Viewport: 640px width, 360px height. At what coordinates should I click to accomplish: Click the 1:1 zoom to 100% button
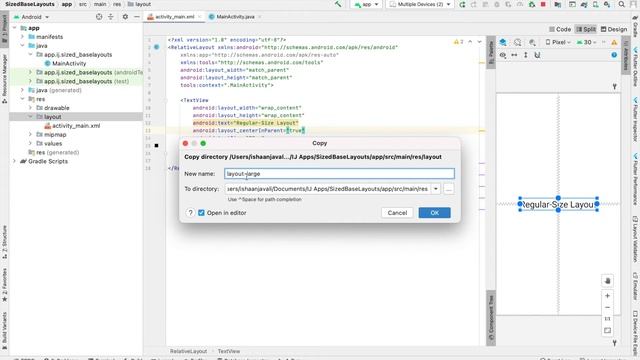pyautogui.click(x=607, y=319)
